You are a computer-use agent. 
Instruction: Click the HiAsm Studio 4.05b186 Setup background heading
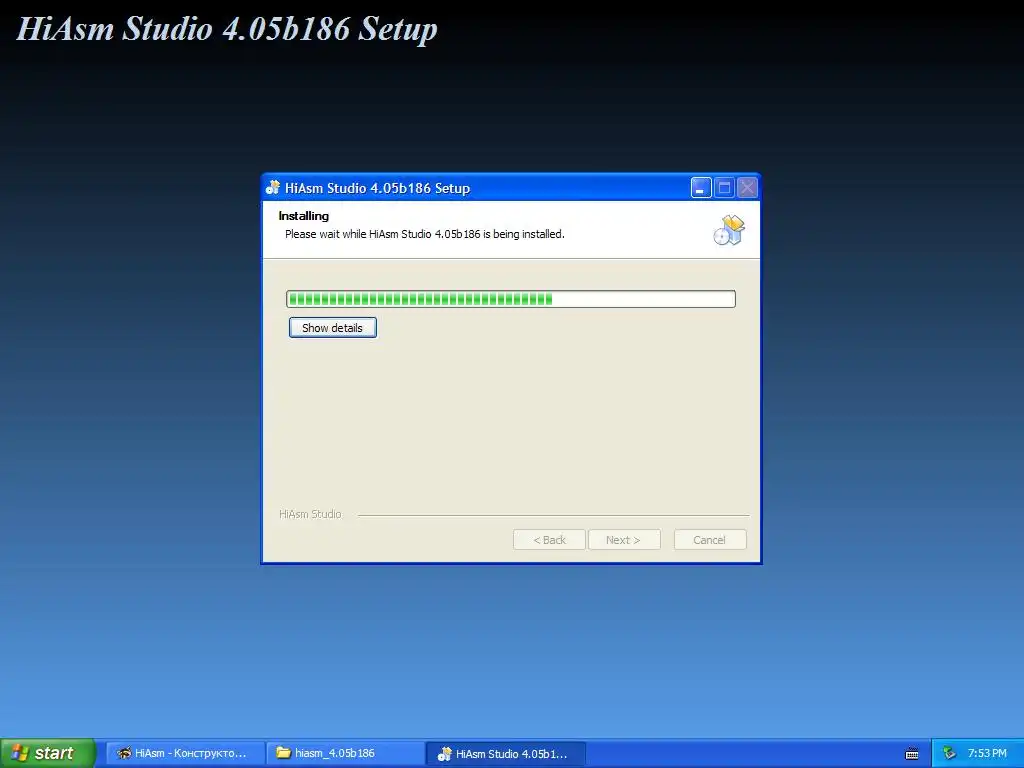click(x=227, y=29)
